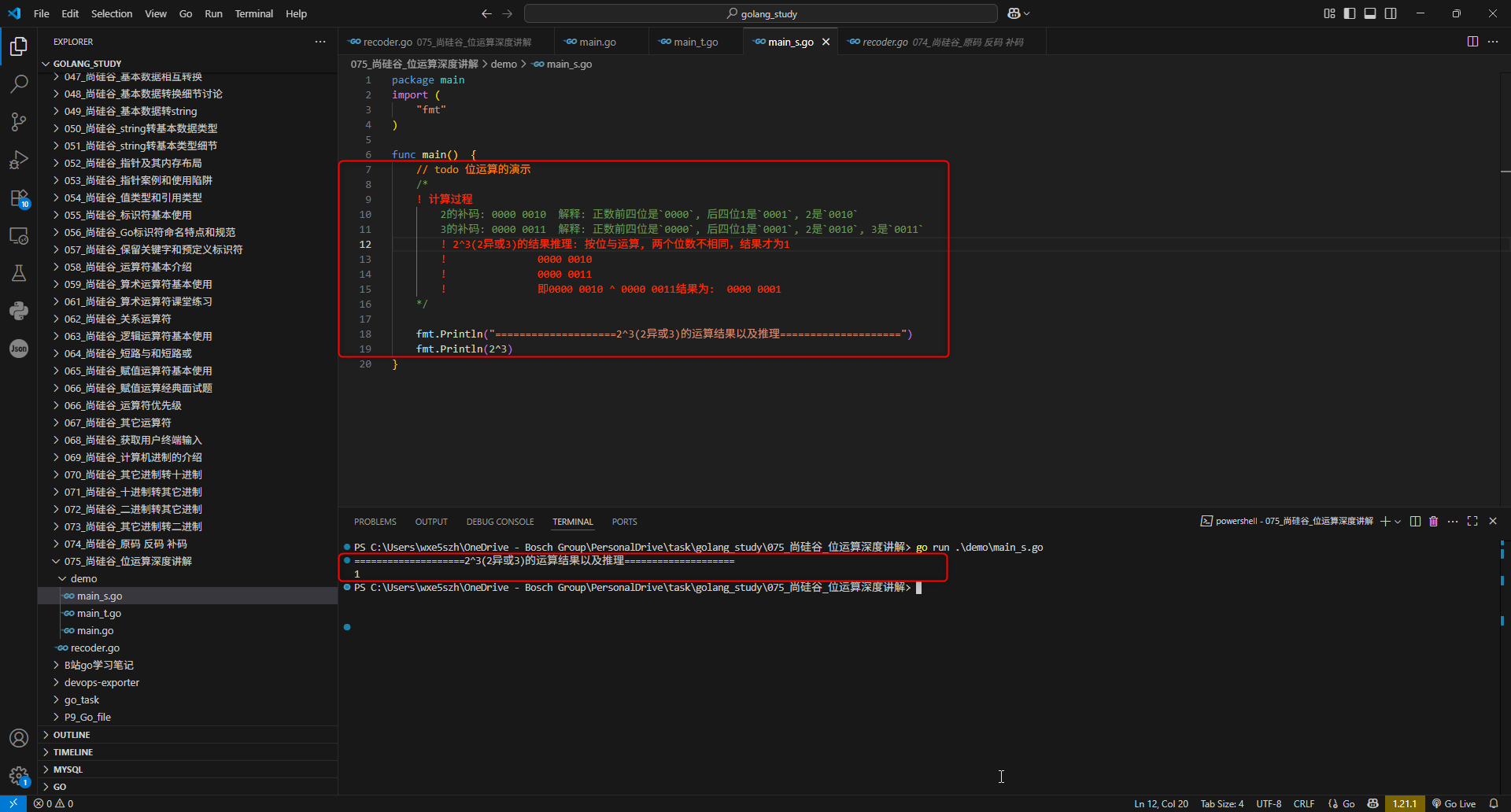Screen dimensions: 1511x812
Task: Switch to the DEBUG CONSOLE panel tab
Action: pos(500,522)
